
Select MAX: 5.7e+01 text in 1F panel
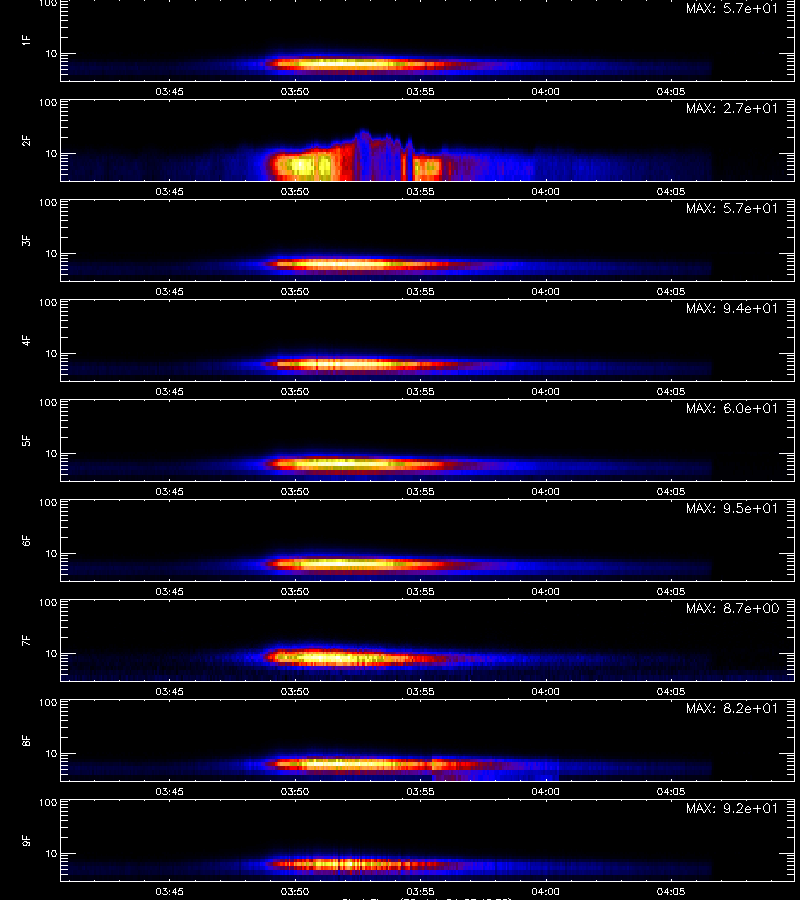coord(732,9)
